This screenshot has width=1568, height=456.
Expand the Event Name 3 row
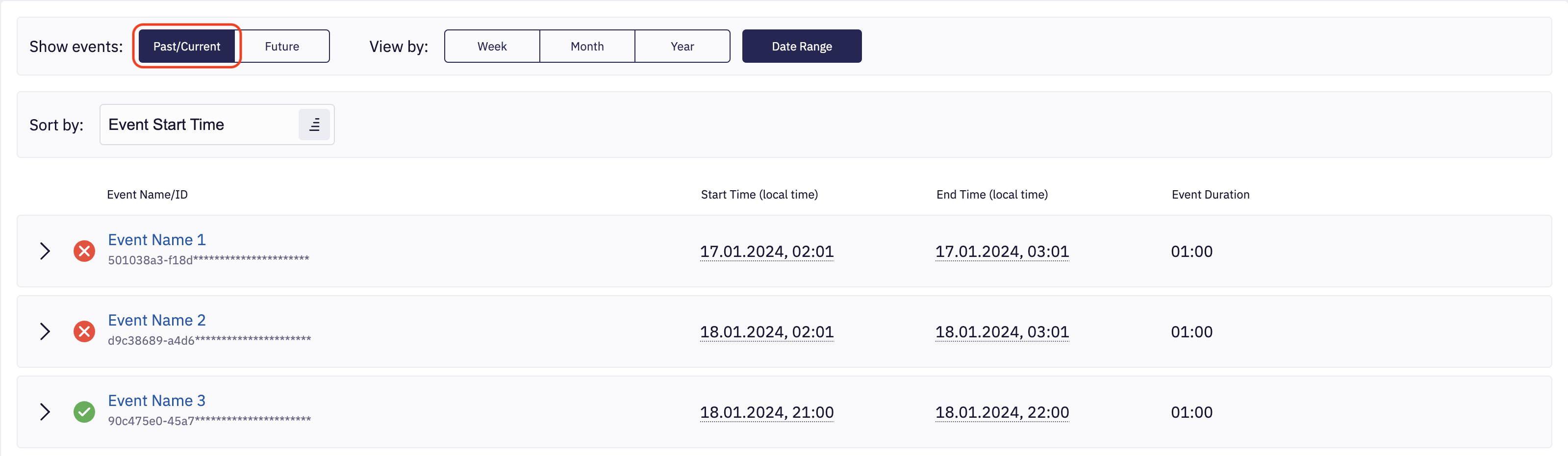pos(45,411)
